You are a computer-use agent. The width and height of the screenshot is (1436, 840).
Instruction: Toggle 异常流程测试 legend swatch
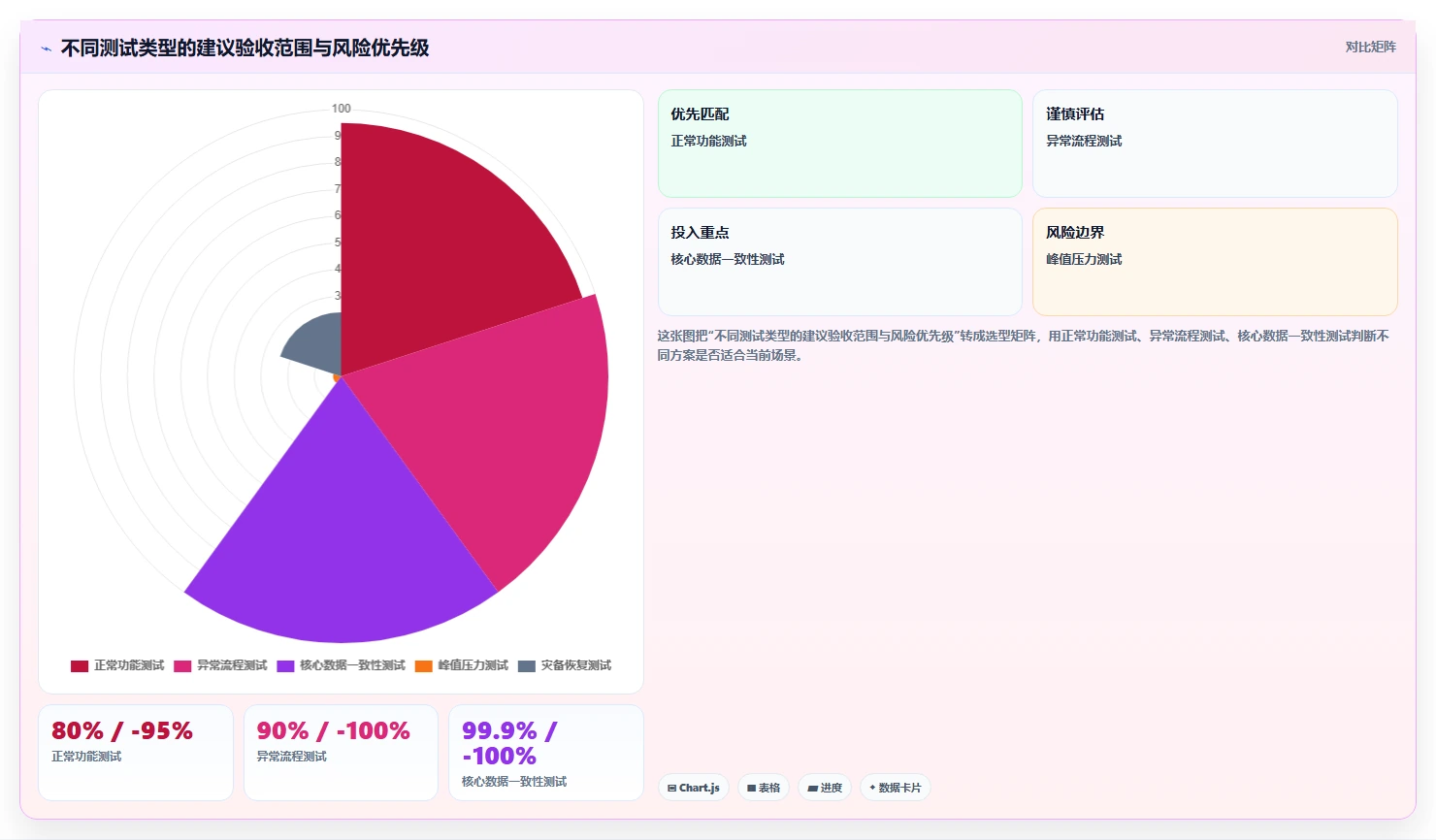coord(182,665)
